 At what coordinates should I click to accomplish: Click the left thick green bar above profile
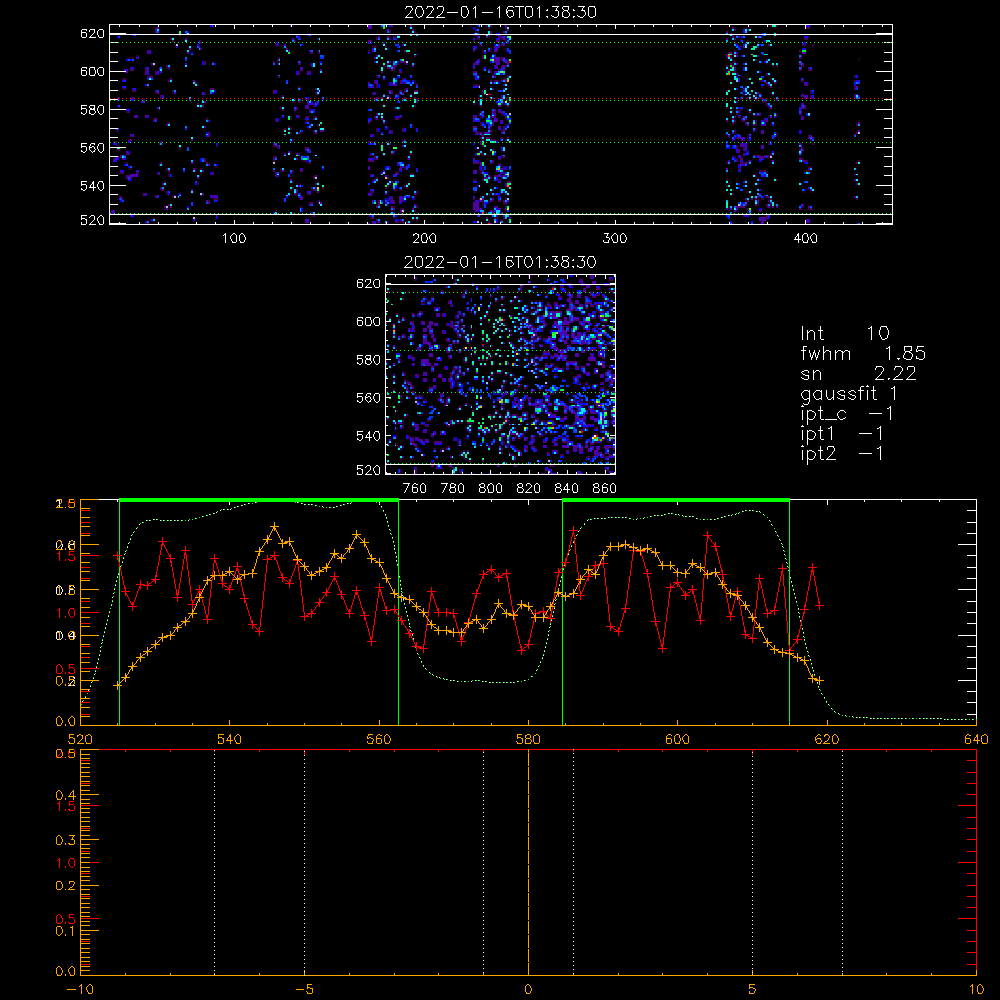coord(259,501)
